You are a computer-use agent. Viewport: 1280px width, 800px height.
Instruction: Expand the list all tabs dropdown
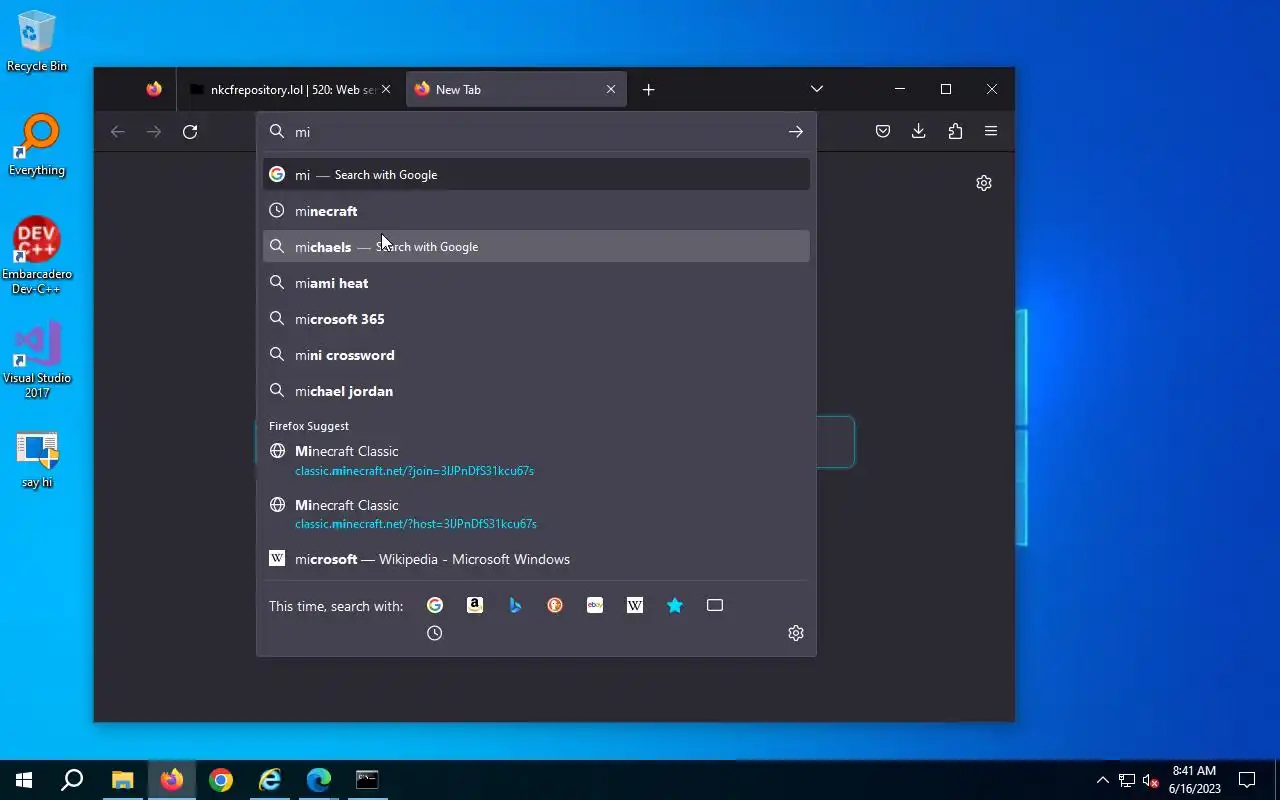(x=817, y=90)
